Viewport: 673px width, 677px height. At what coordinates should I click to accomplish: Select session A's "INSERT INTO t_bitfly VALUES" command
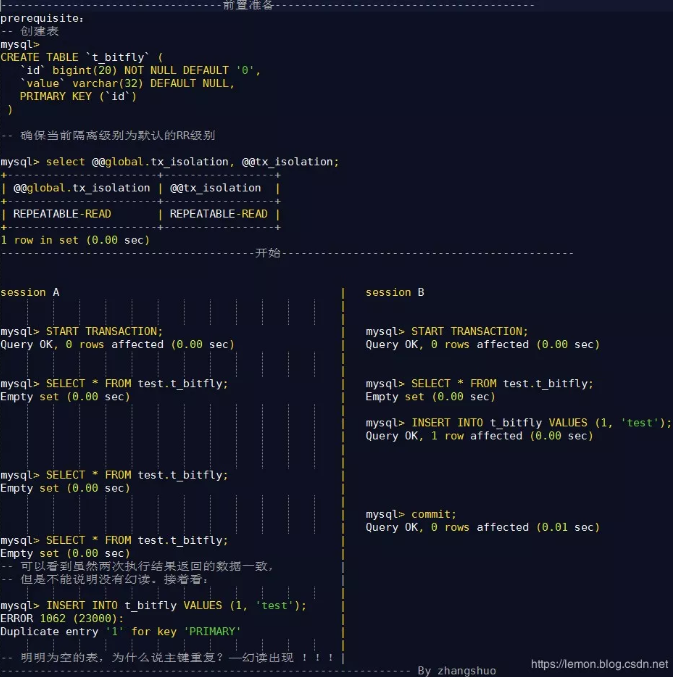tap(176, 606)
